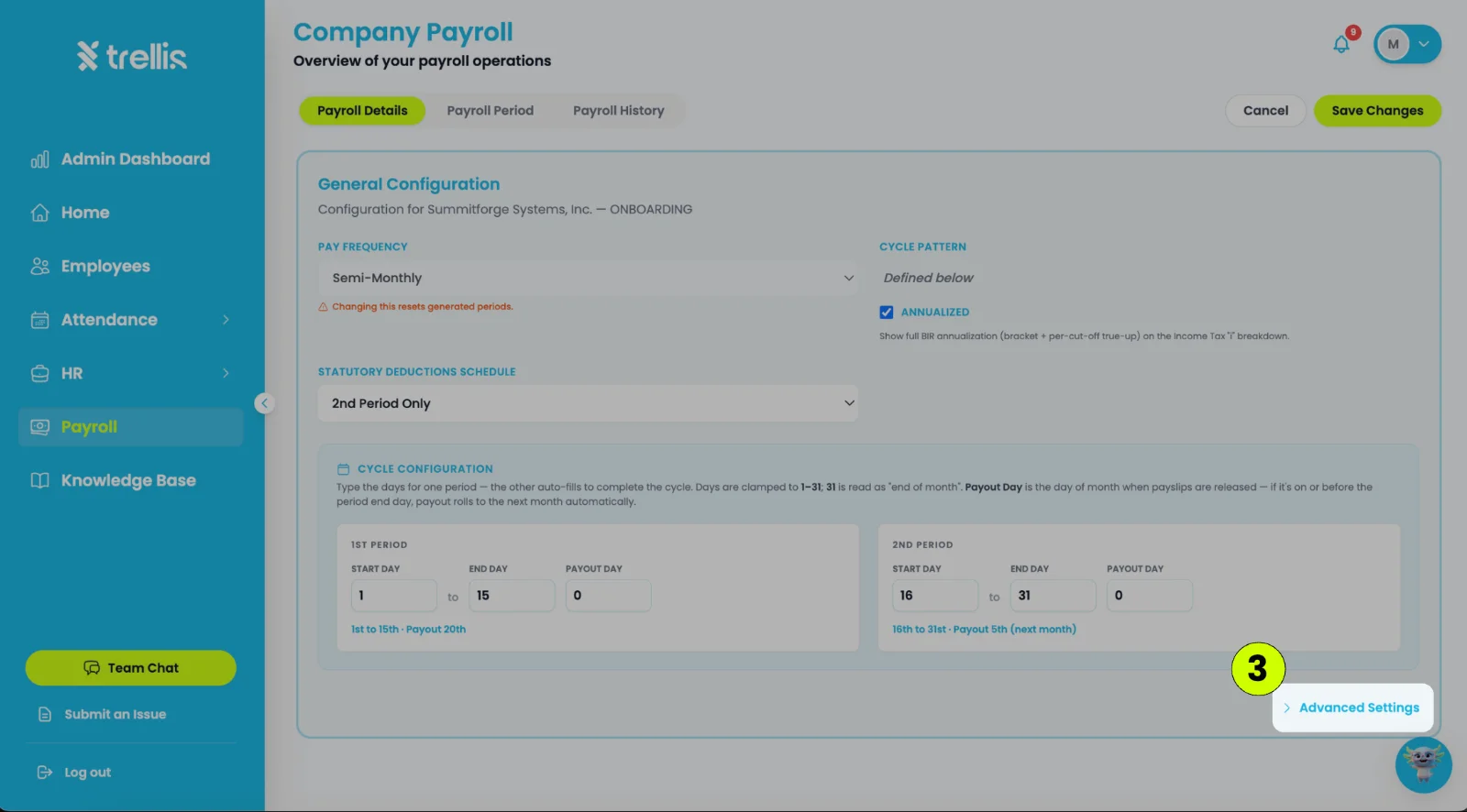
Task: Click the HR briefcase icon
Action: click(39, 373)
